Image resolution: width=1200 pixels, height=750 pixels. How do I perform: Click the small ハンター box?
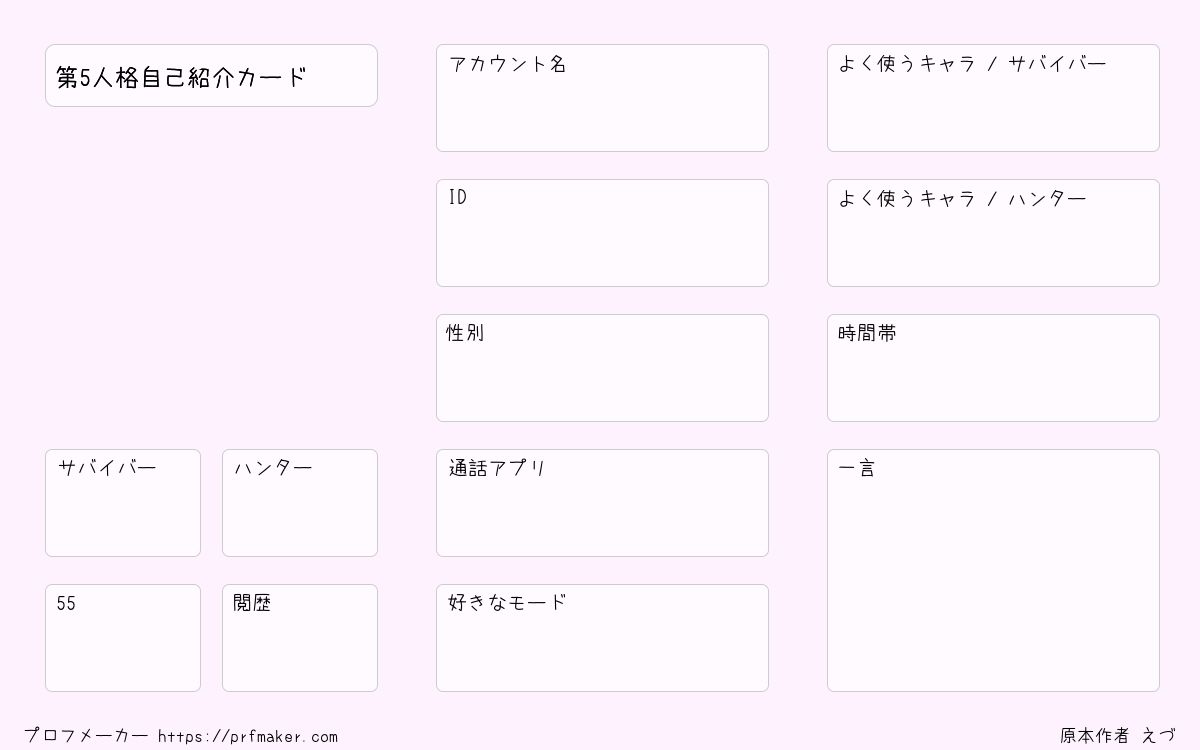coord(300,503)
